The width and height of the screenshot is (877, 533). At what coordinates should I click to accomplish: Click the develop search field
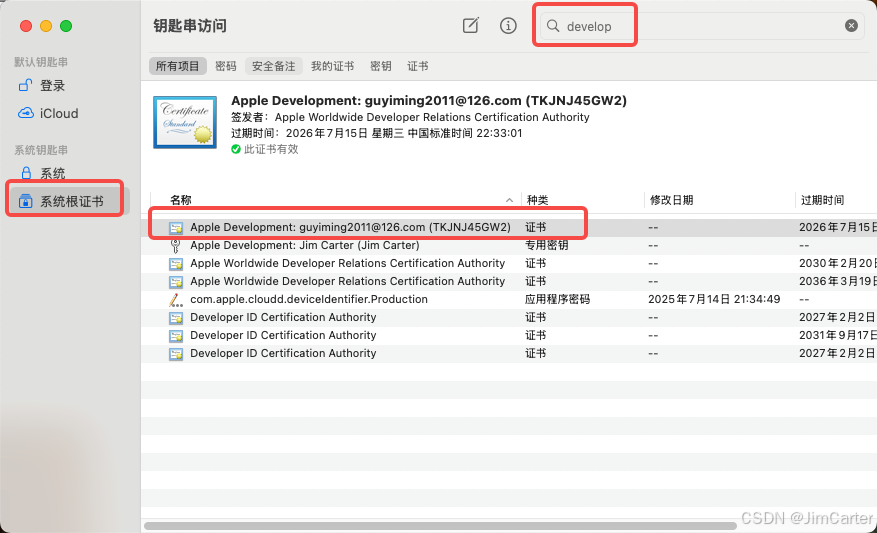click(x=702, y=26)
